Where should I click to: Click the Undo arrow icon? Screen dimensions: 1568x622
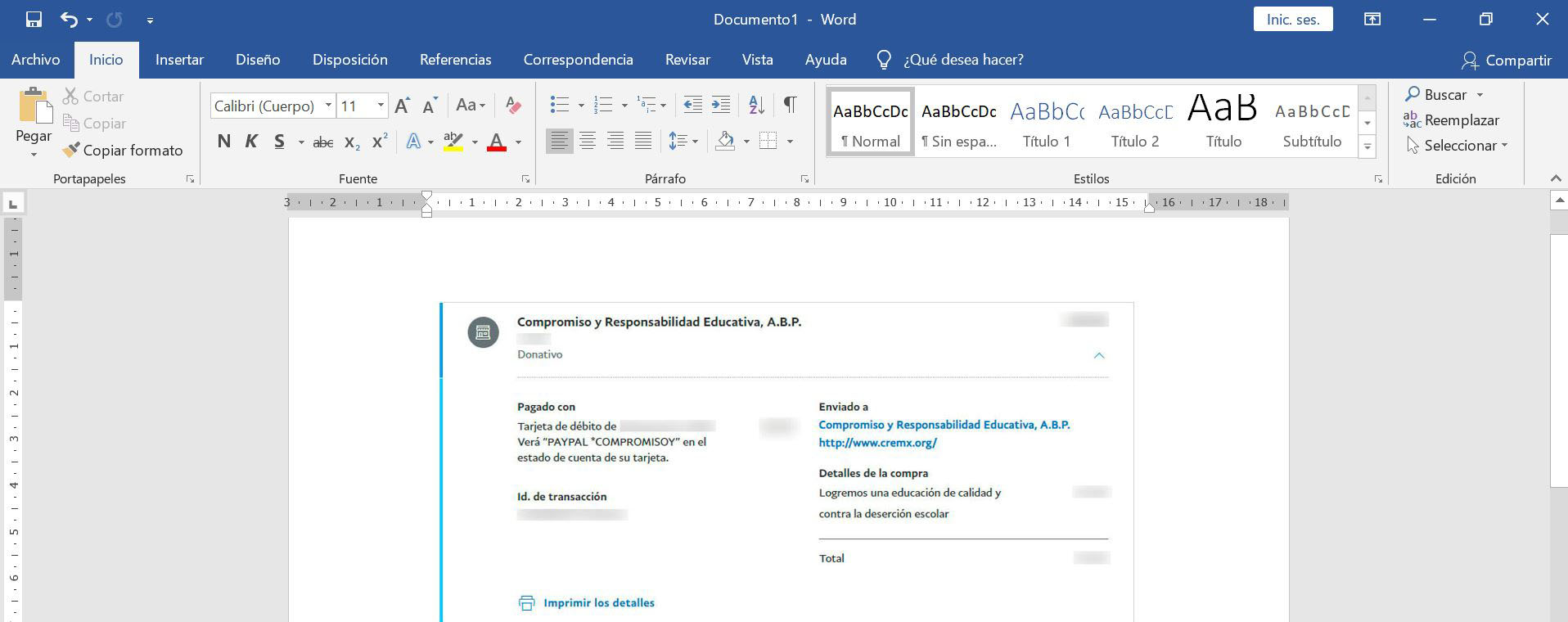click(x=69, y=20)
